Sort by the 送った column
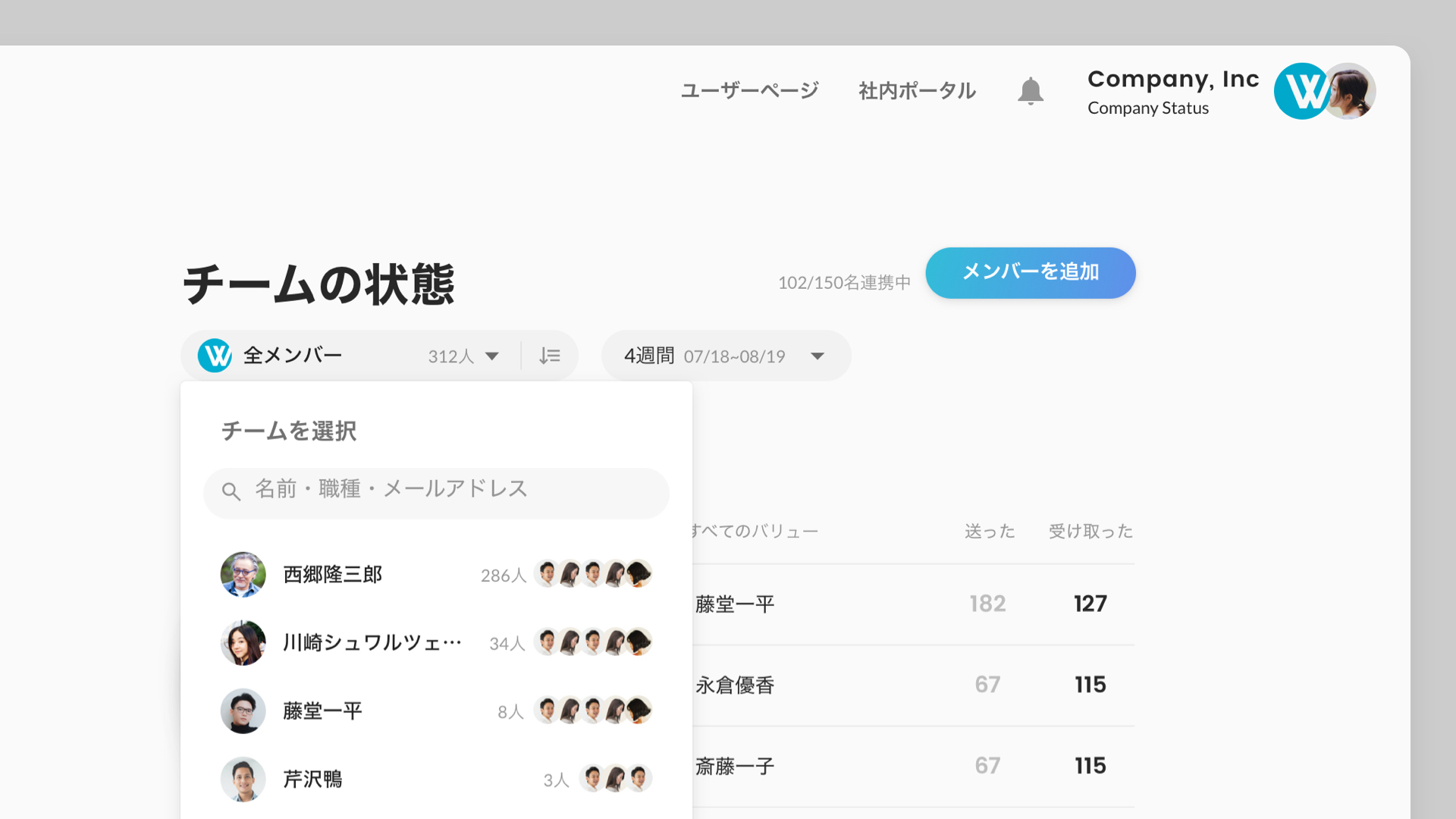 (990, 531)
